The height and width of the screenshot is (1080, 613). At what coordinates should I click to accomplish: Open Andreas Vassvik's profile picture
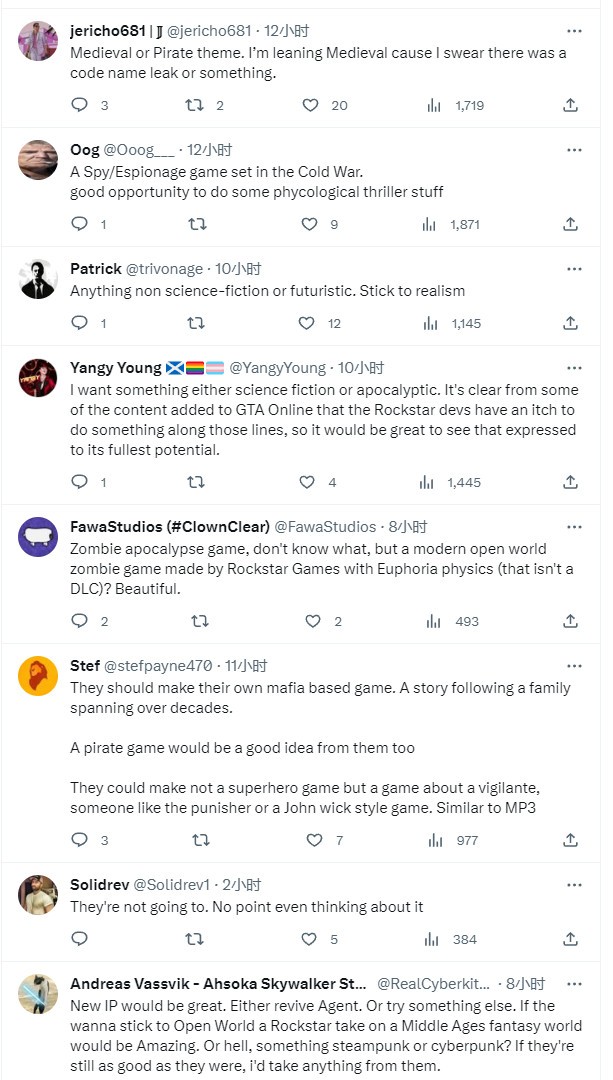38,994
